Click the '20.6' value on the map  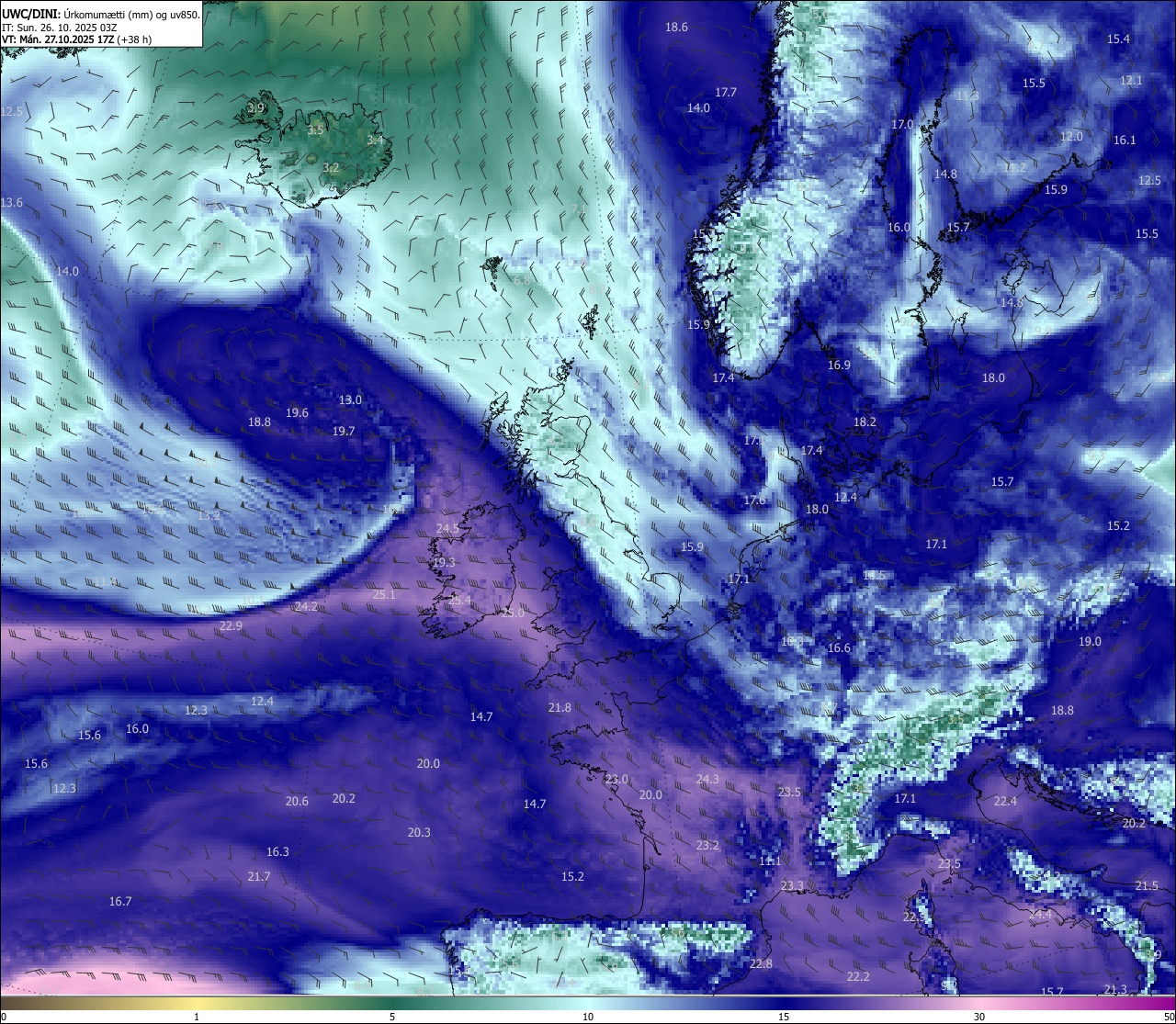[x=297, y=802]
